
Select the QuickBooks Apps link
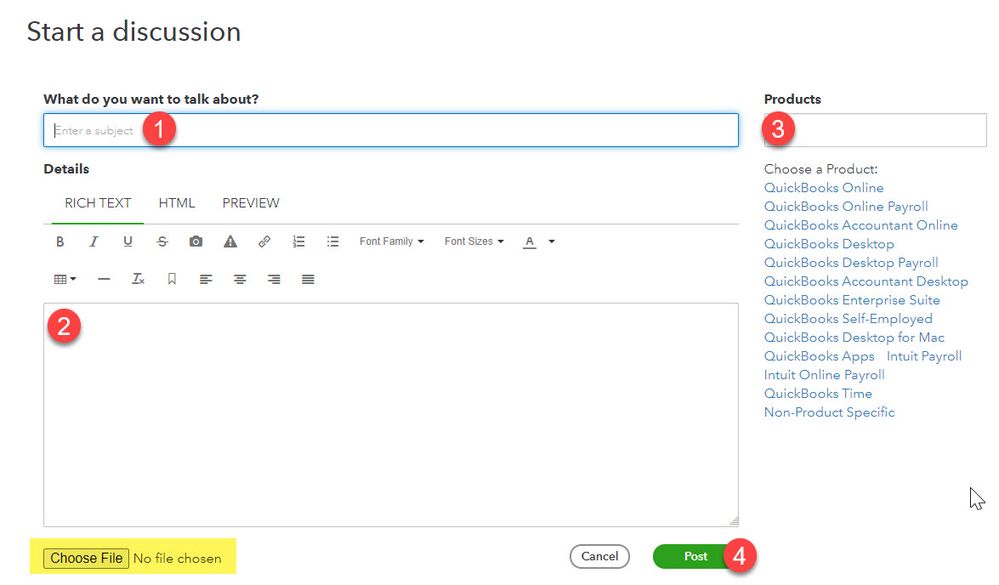click(x=819, y=356)
